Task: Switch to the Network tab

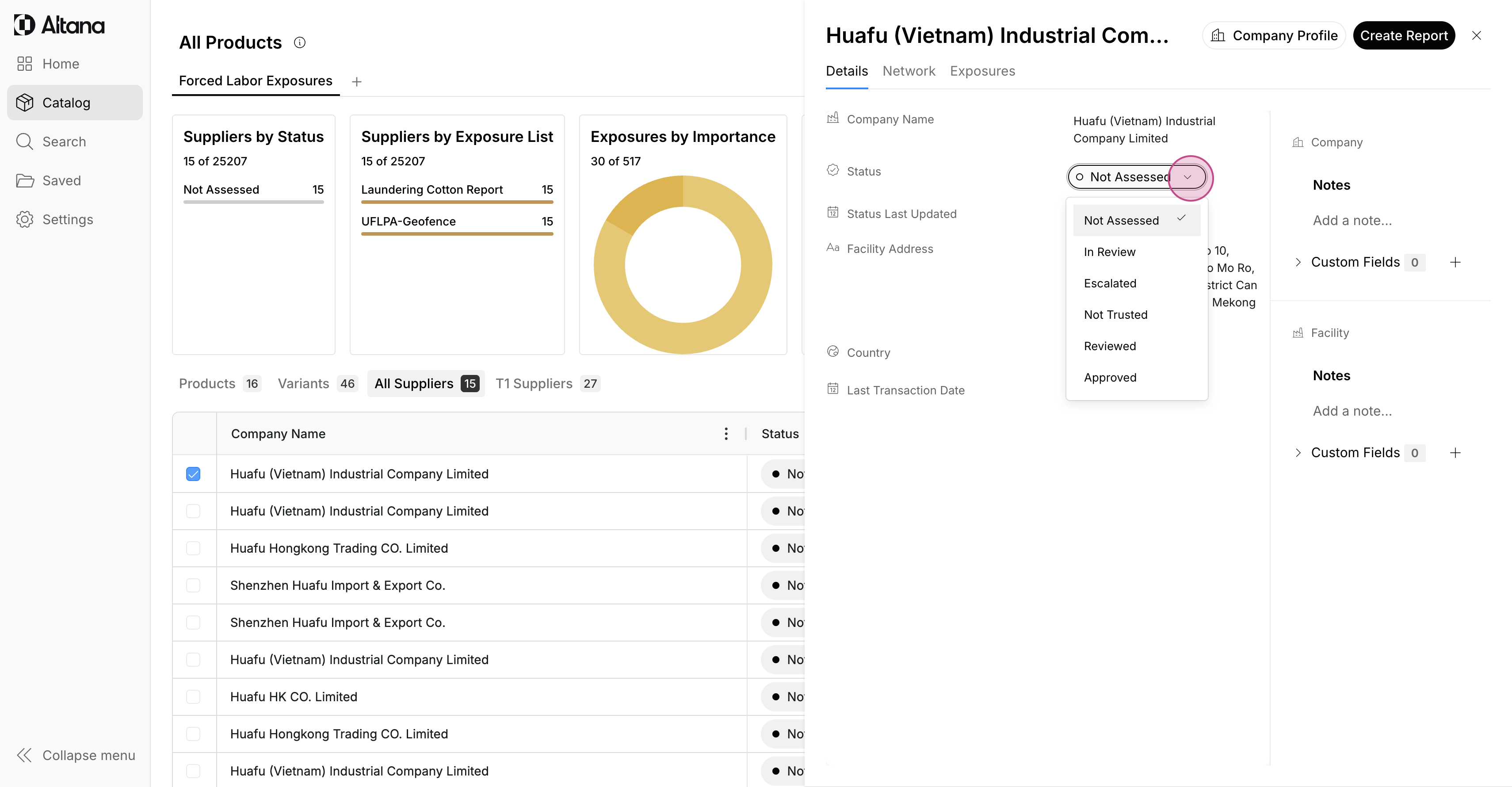Action: (909, 71)
